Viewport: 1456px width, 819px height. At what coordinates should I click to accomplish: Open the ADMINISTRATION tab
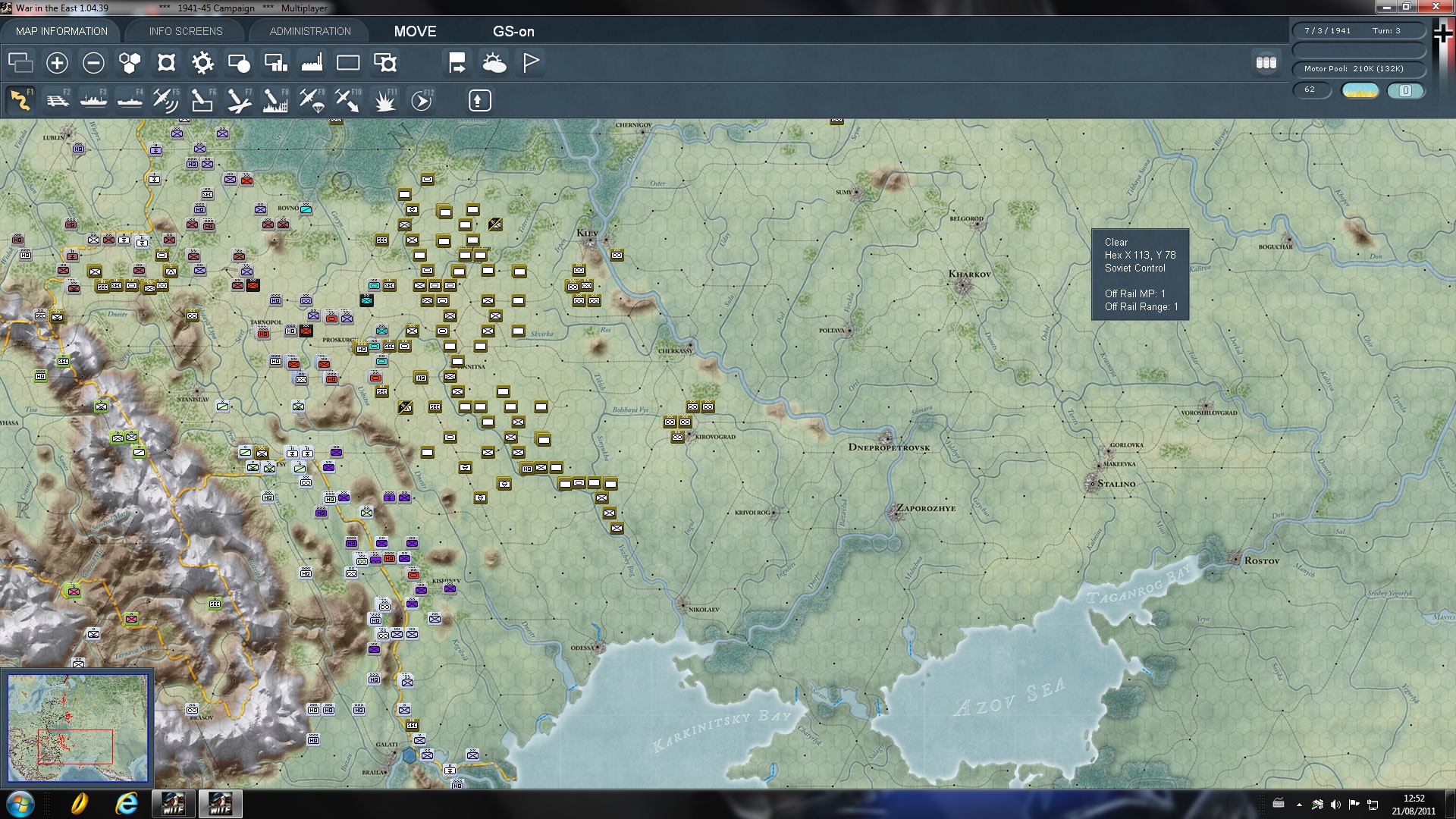(x=310, y=31)
